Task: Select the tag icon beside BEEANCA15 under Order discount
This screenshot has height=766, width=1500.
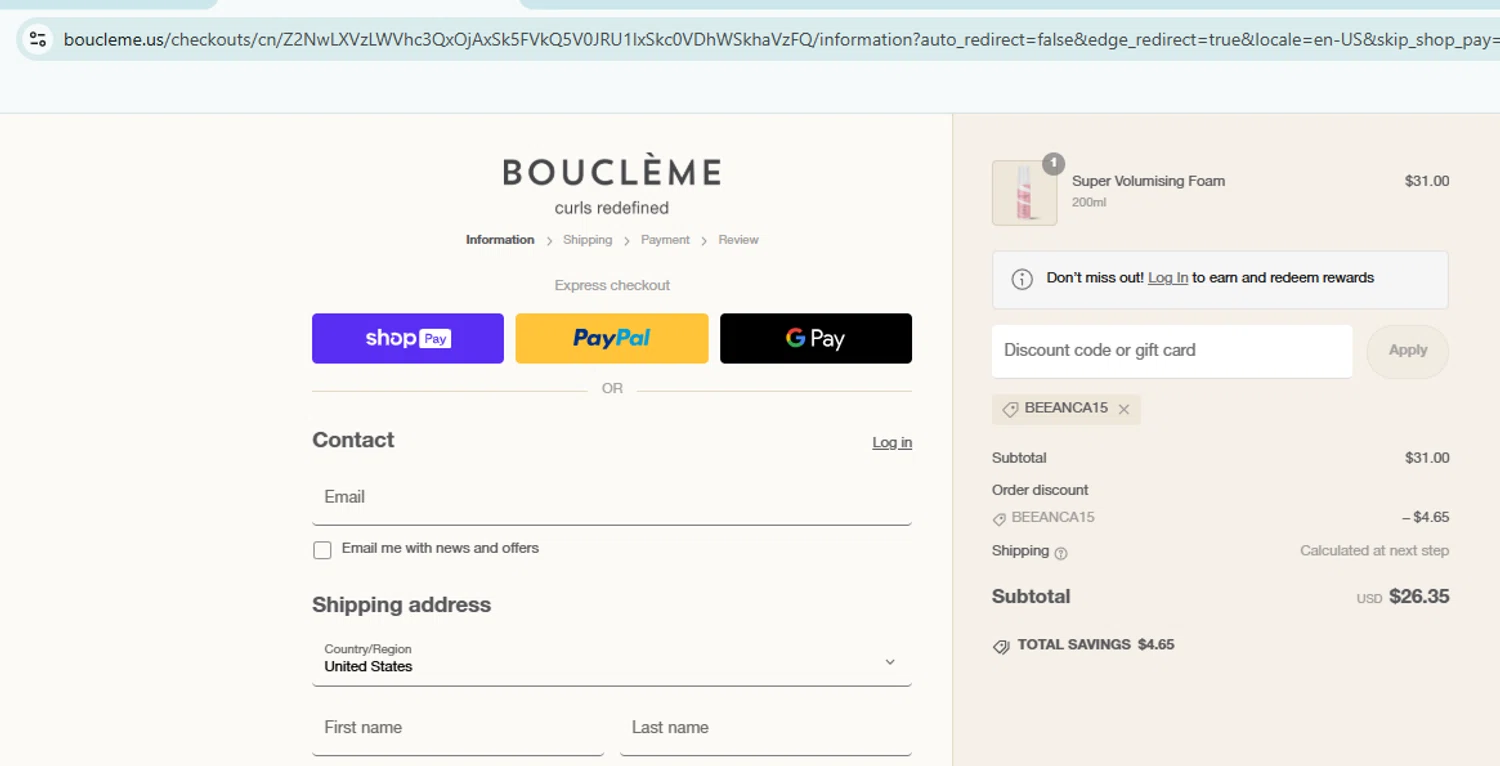Action: [x=999, y=519]
